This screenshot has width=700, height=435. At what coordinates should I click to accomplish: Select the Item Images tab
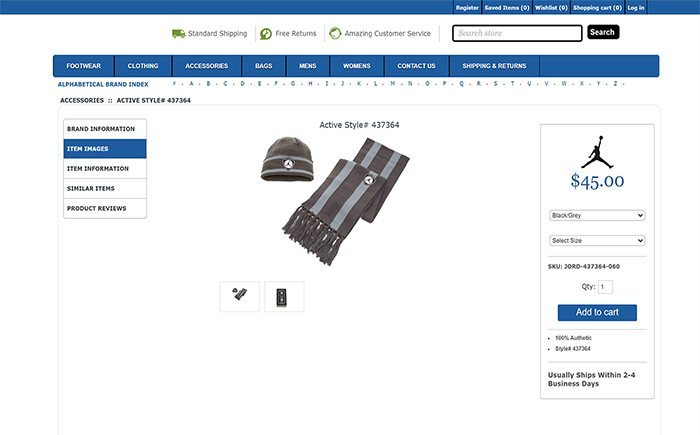click(105, 149)
